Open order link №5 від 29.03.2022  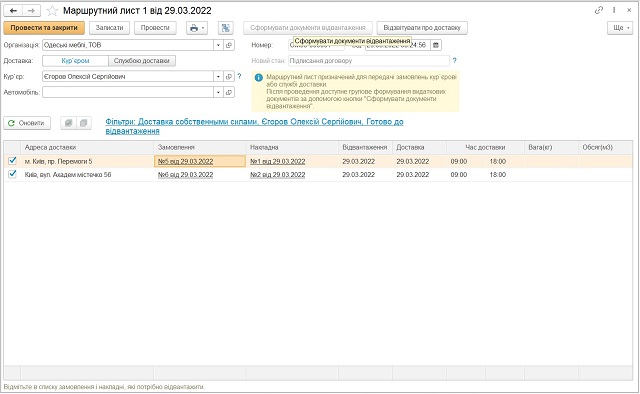coord(185,161)
